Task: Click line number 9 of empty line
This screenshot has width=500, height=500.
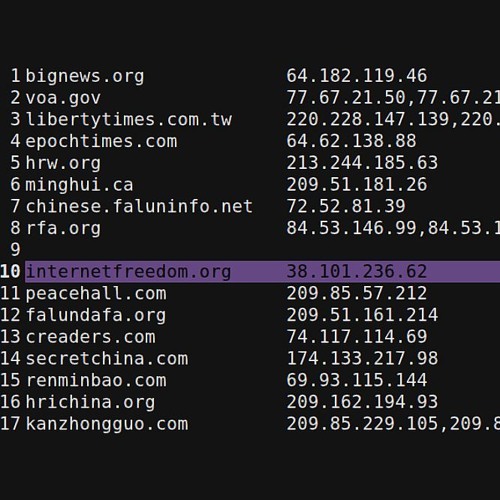Action: coord(15,250)
